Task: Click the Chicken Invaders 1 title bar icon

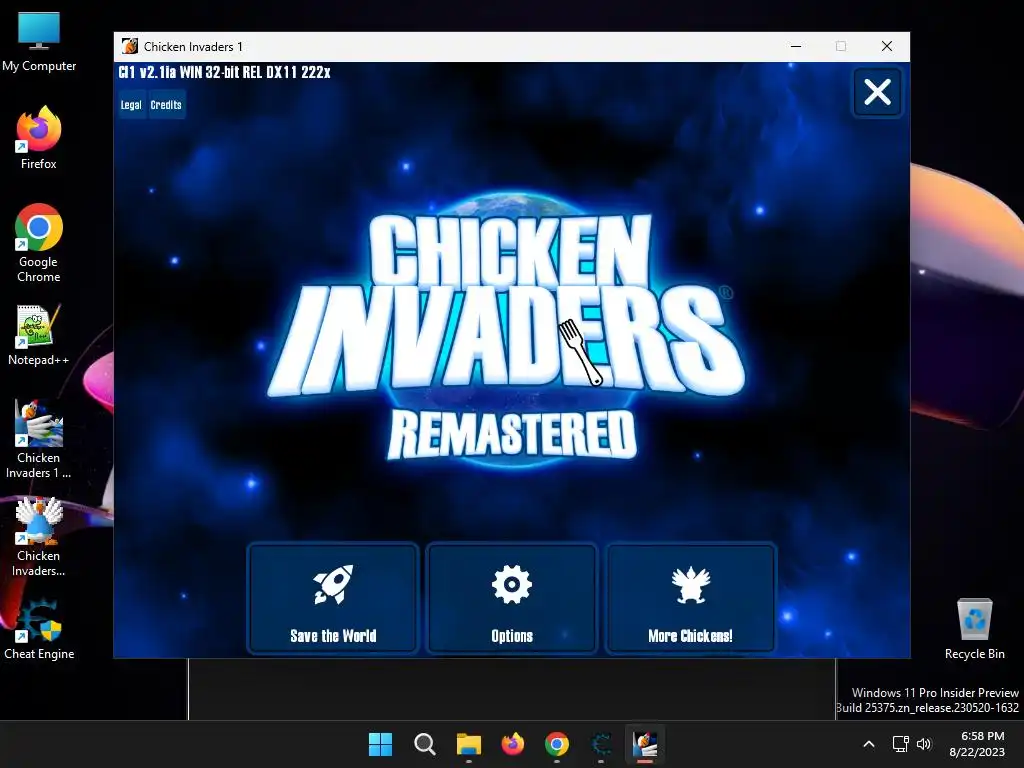Action: click(129, 46)
